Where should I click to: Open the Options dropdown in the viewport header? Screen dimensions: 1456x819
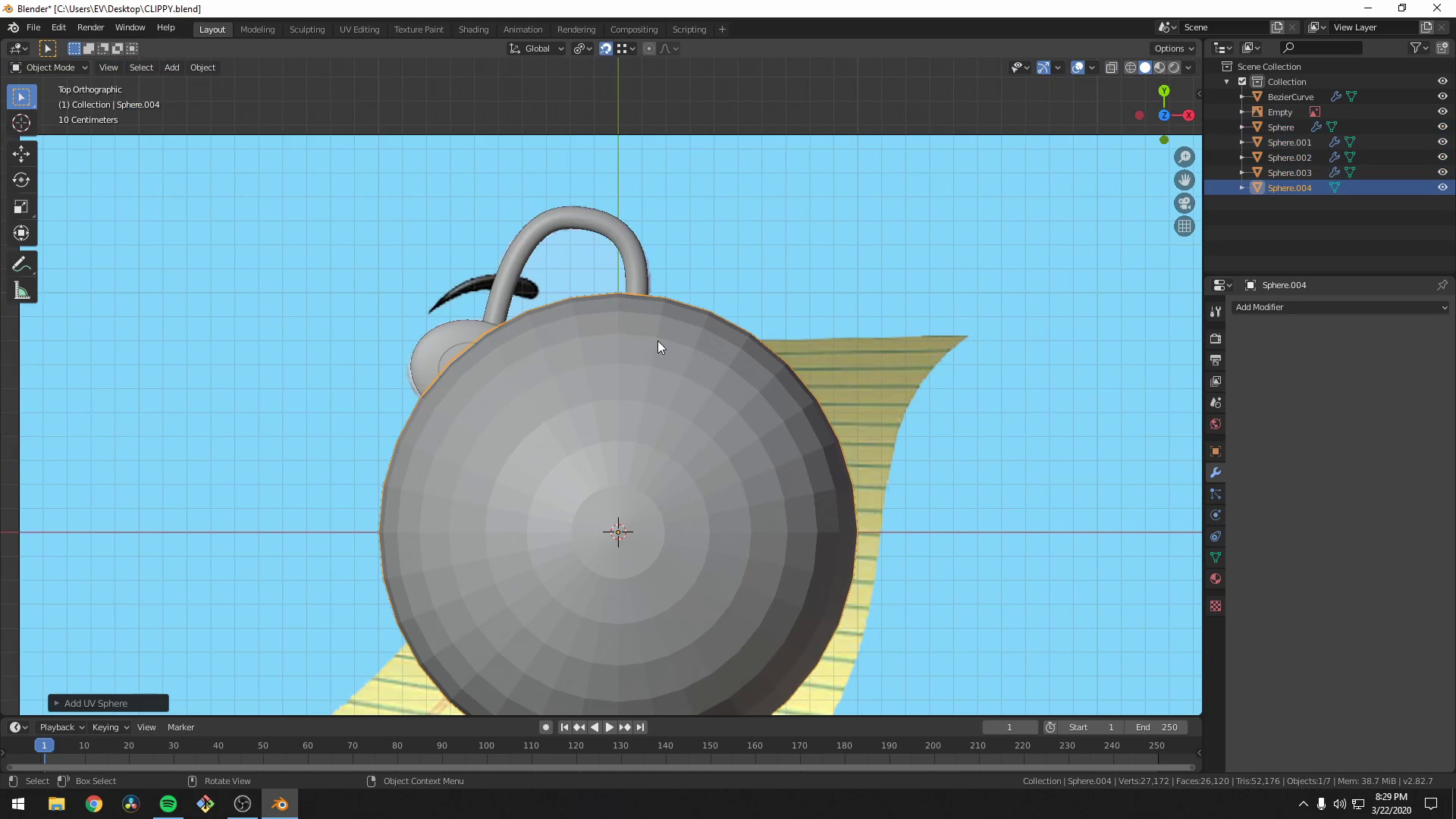pyautogui.click(x=1172, y=48)
